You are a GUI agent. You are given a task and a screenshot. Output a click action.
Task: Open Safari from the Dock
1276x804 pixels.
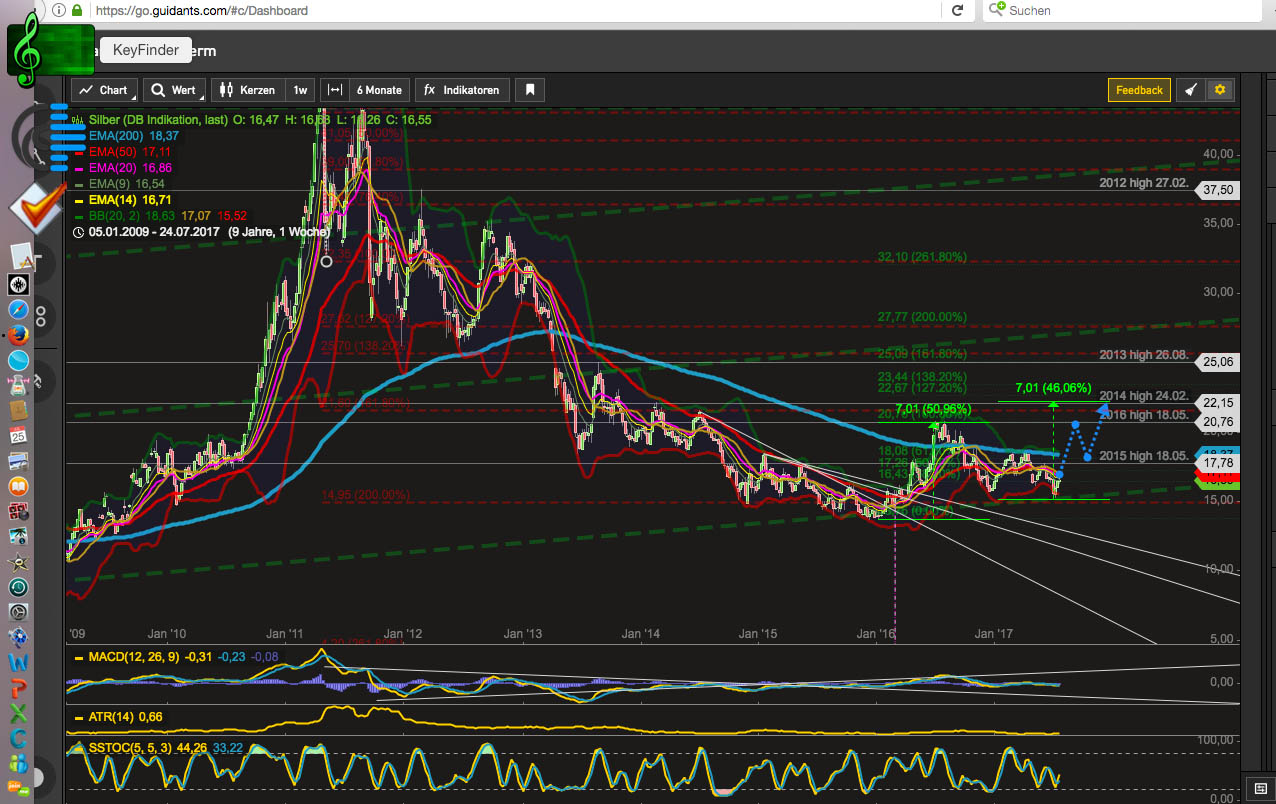[x=19, y=310]
